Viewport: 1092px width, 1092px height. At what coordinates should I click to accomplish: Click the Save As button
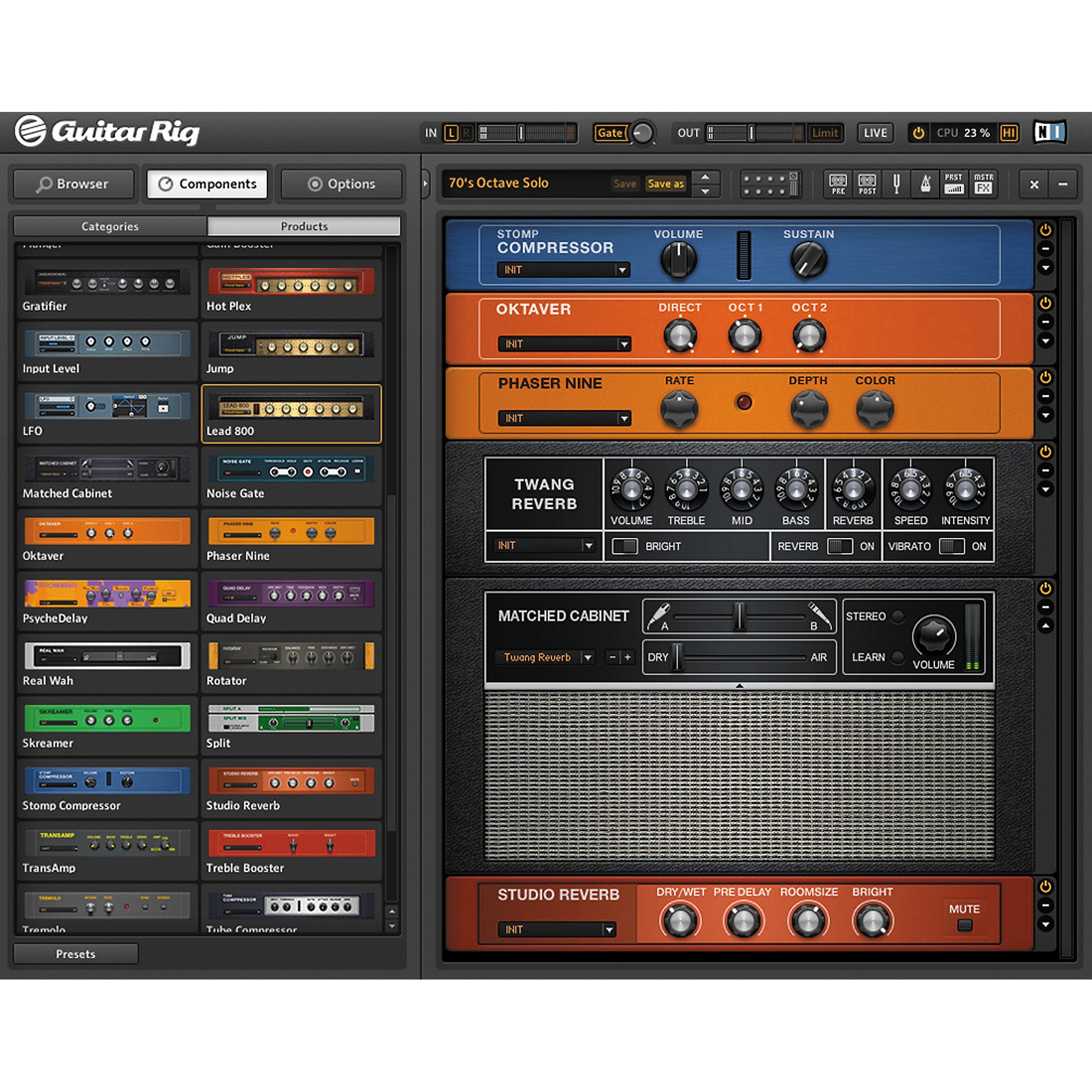pyautogui.click(x=666, y=183)
